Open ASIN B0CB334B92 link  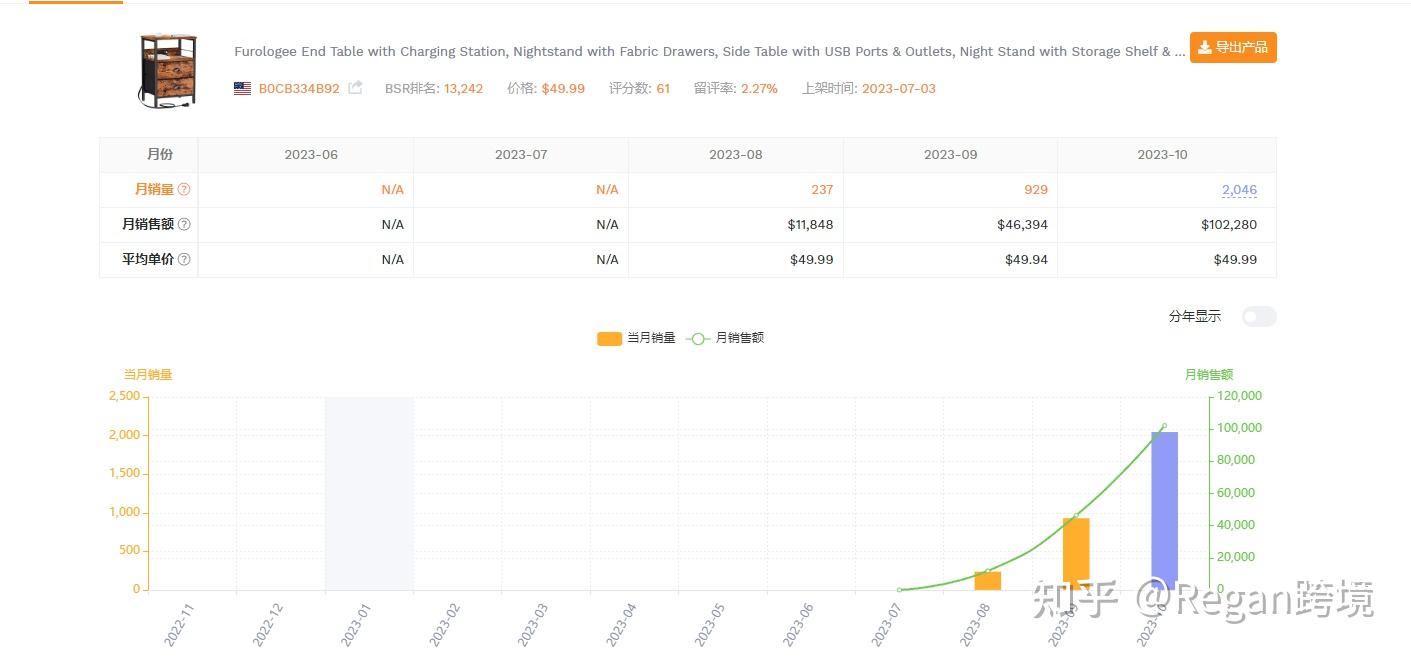point(299,88)
